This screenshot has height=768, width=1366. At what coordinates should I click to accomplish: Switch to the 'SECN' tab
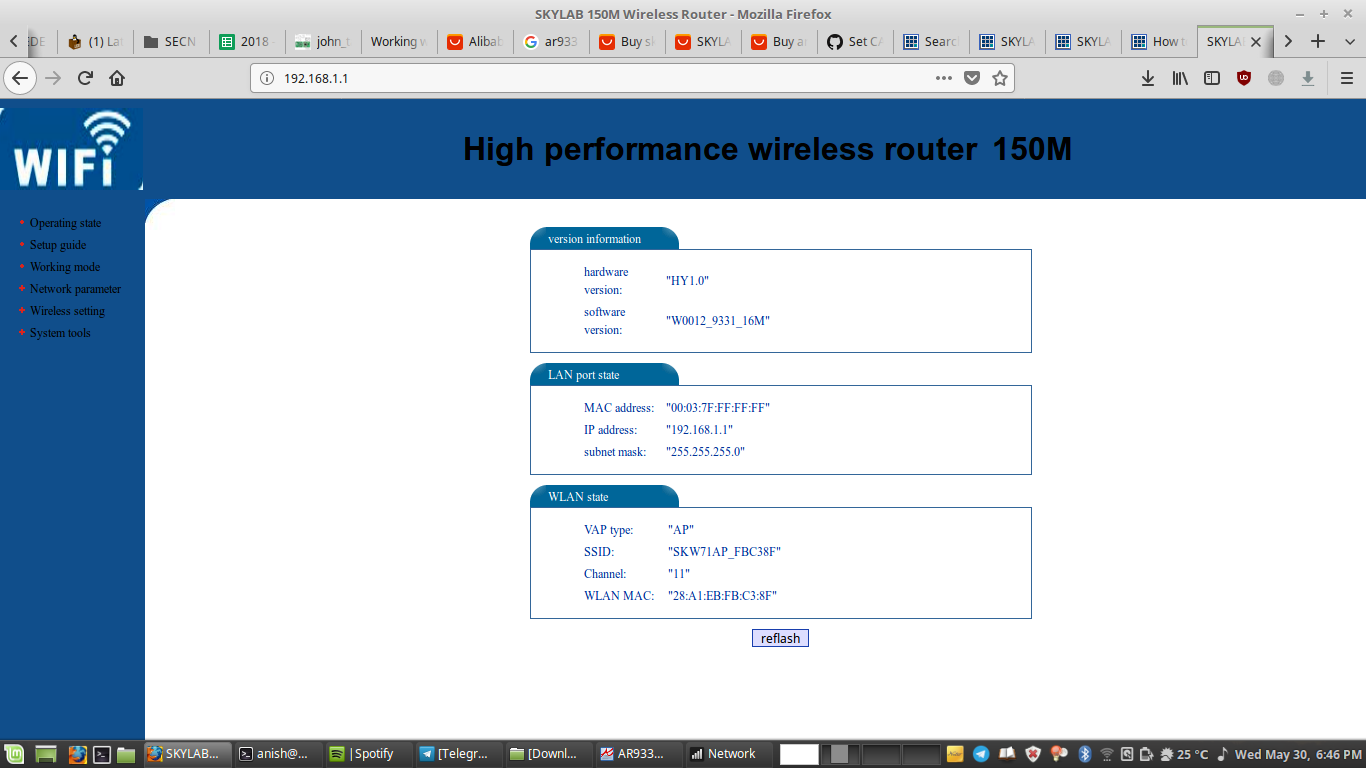point(171,42)
